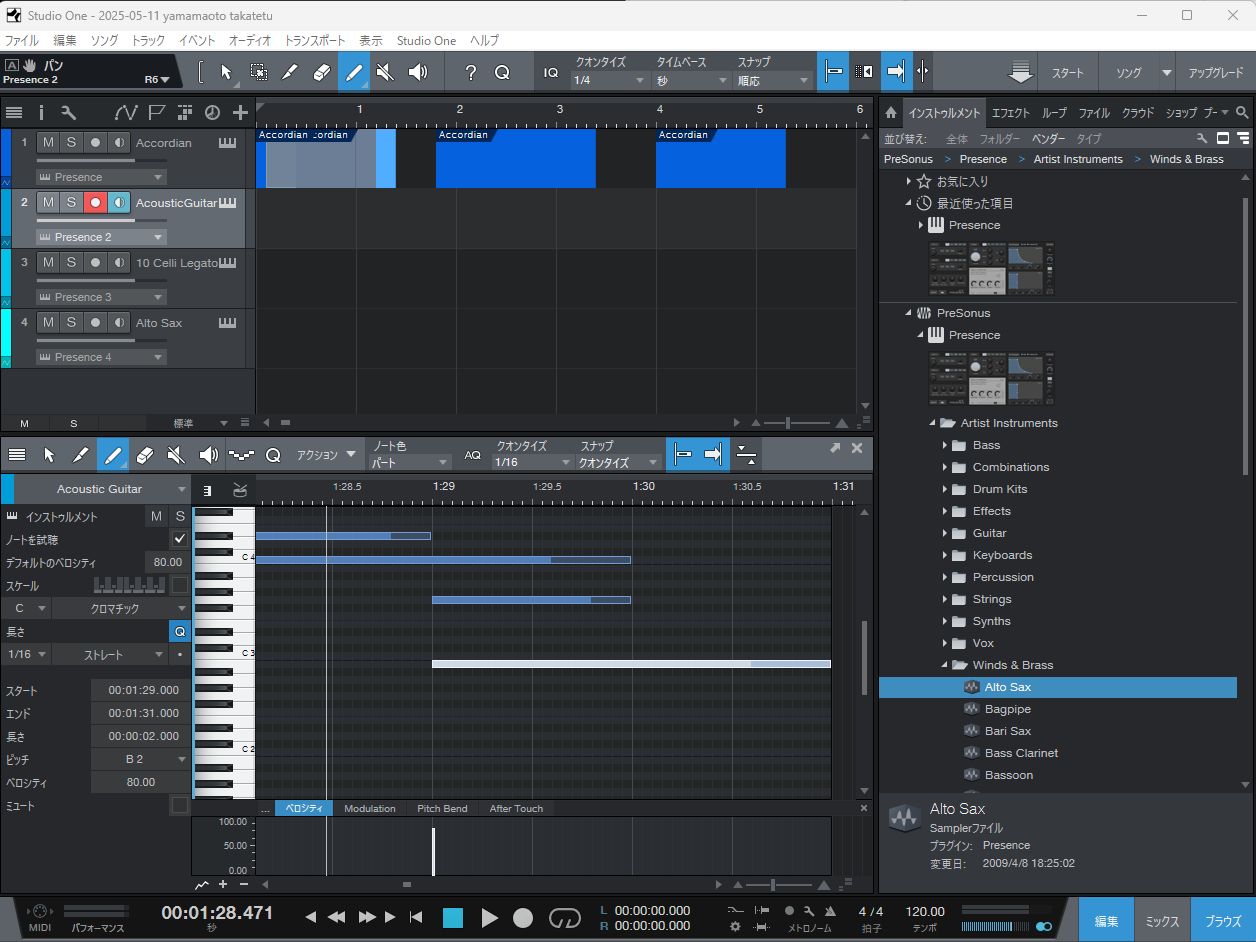Go to browser home icon
Viewport: 1256px width, 942px height.
891,113
